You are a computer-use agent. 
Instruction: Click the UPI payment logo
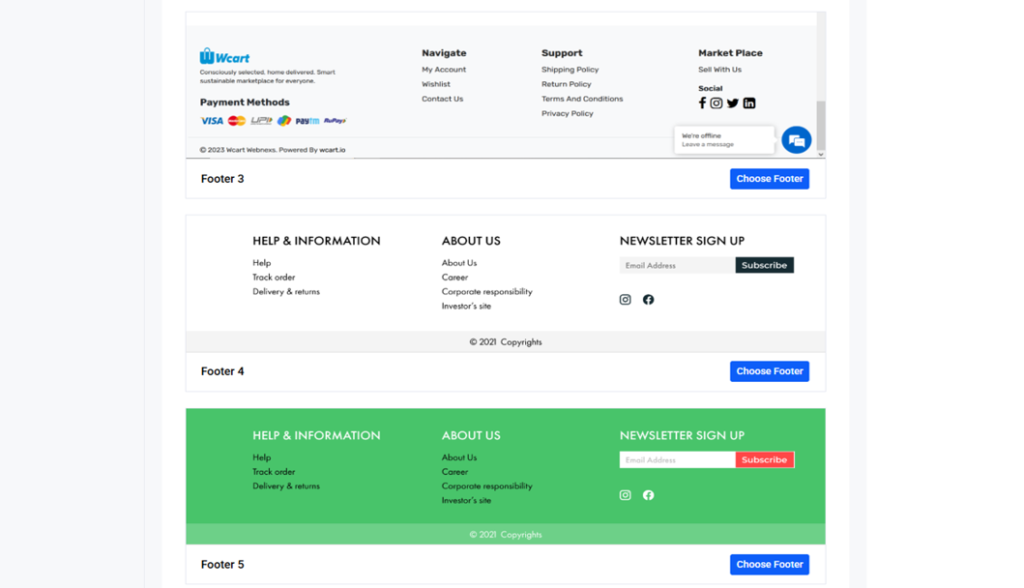click(x=261, y=121)
